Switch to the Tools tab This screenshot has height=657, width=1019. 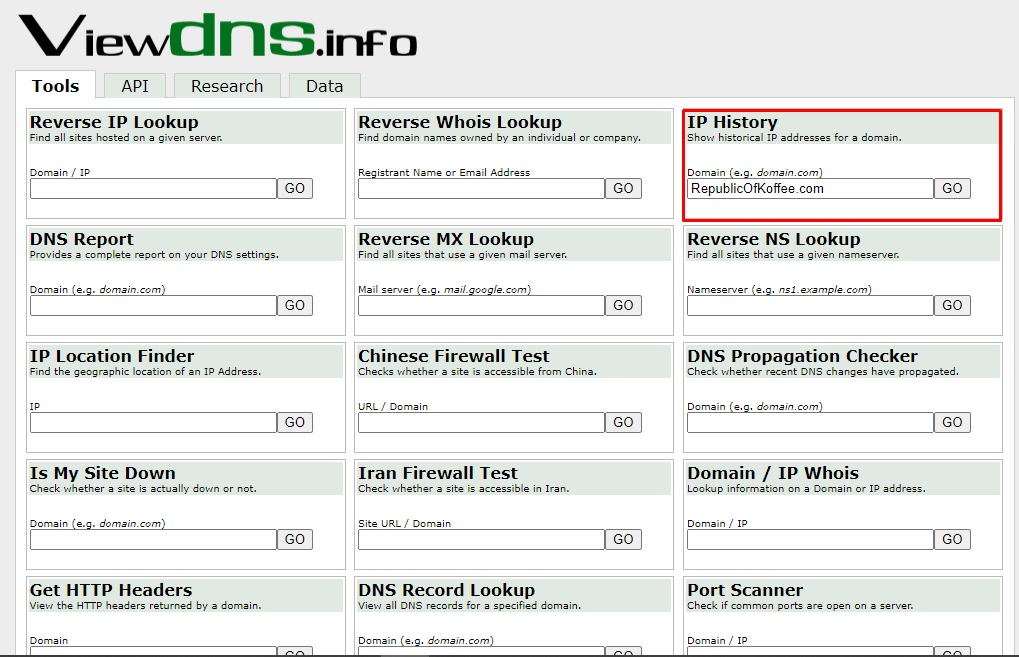click(56, 85)
